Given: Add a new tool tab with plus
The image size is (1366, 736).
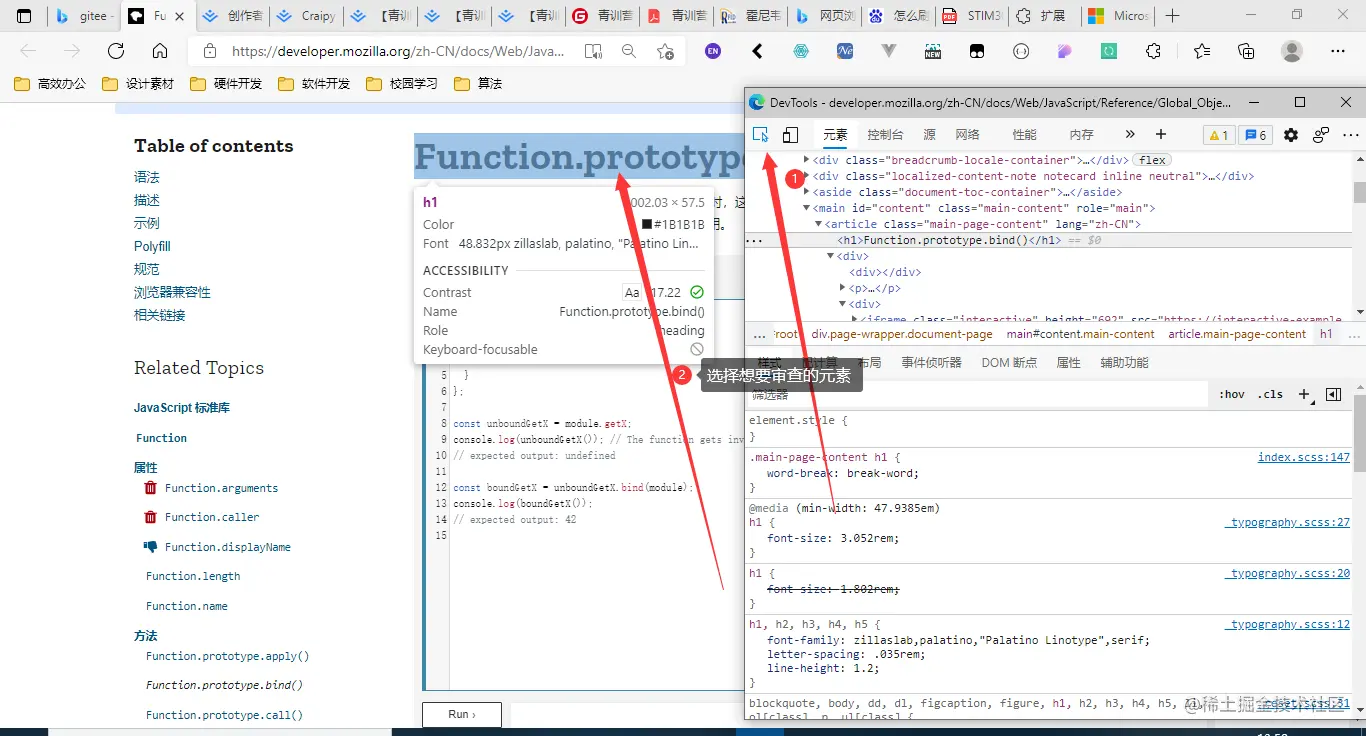Looking at the screenshot, I should pos(1161,134).
